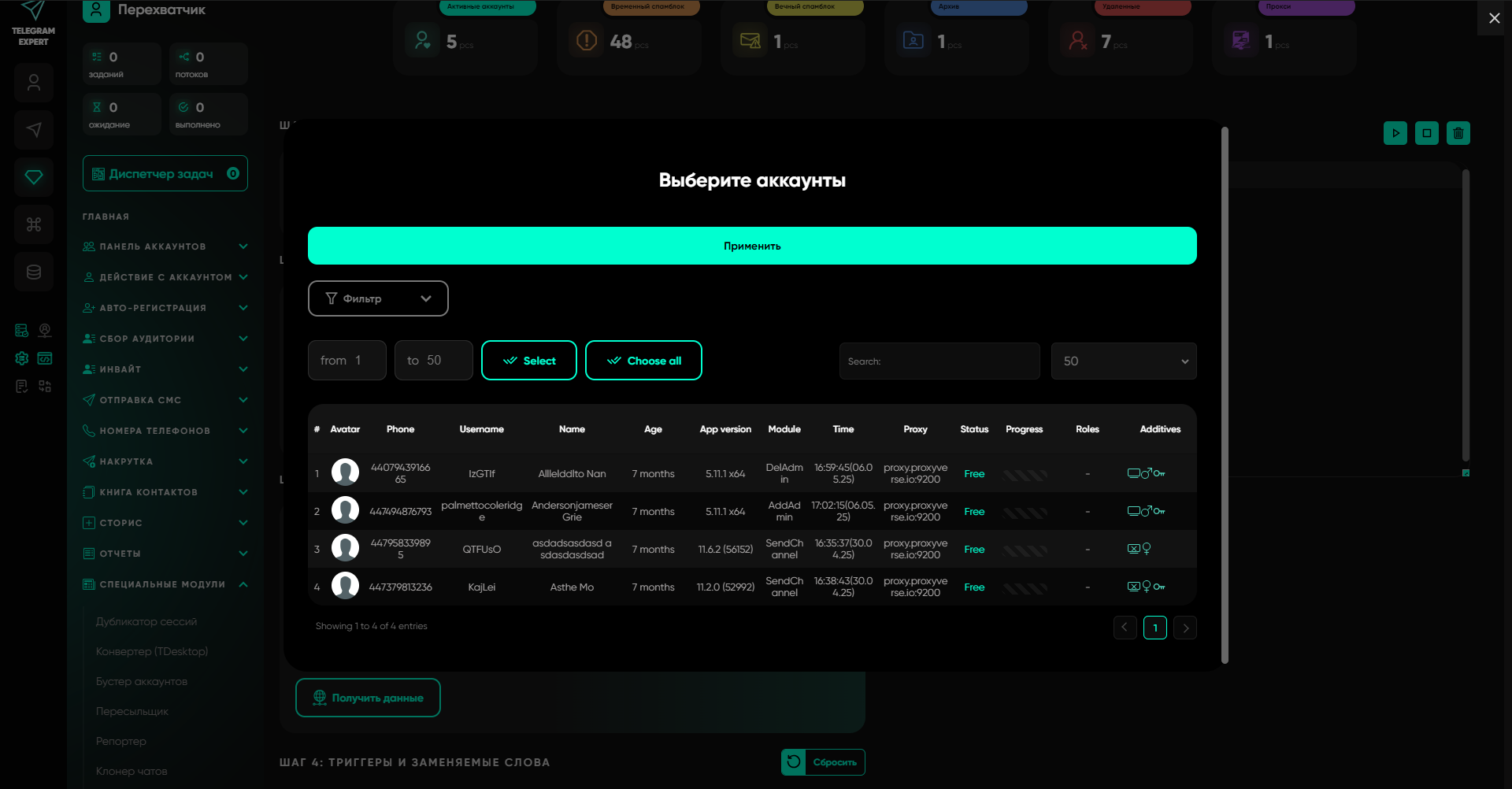Viewport: 1512px width, 789px height.
Task: Click the stop square icon button
Action: (1426, 133)
